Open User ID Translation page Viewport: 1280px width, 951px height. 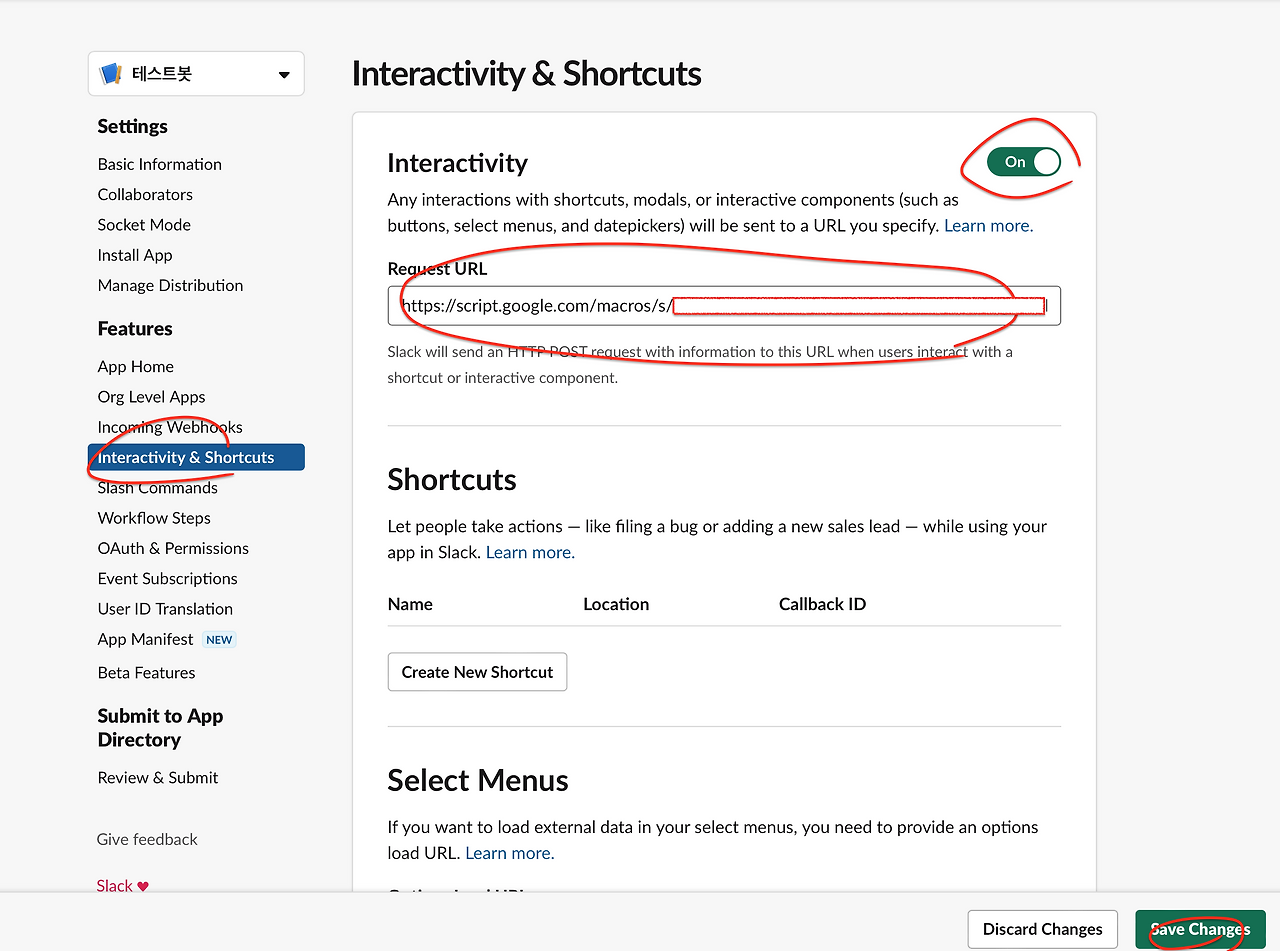165,609
